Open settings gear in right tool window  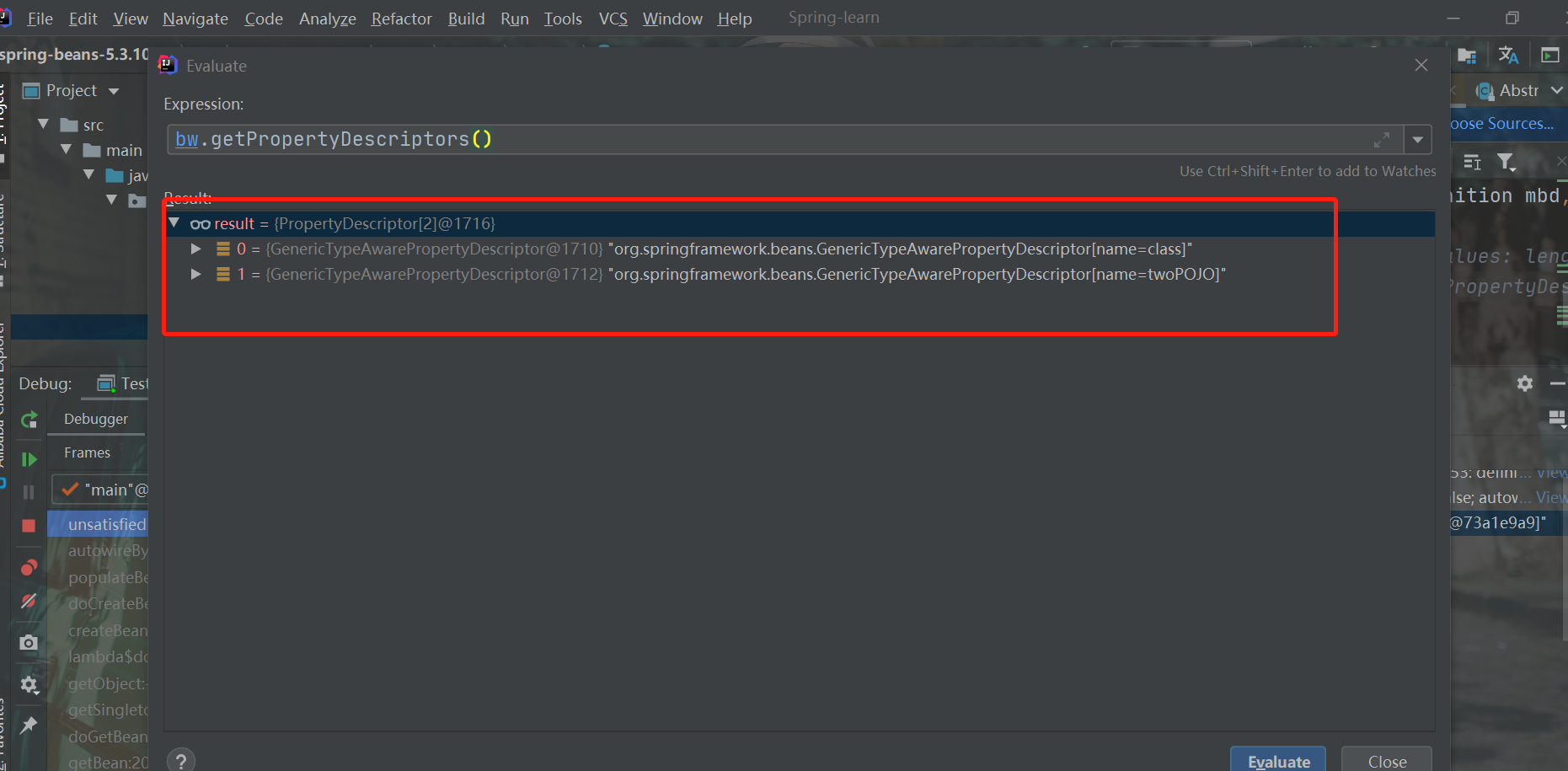[1525, 383]
